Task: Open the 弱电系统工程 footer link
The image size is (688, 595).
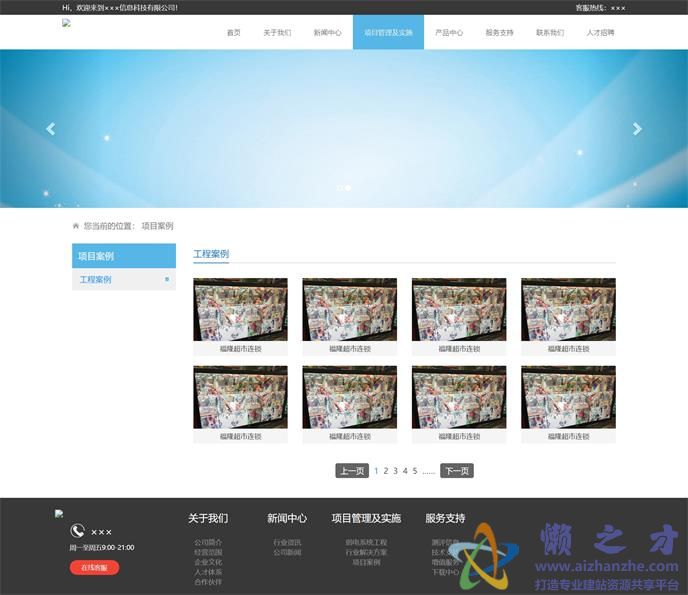Action: [366, 543]
